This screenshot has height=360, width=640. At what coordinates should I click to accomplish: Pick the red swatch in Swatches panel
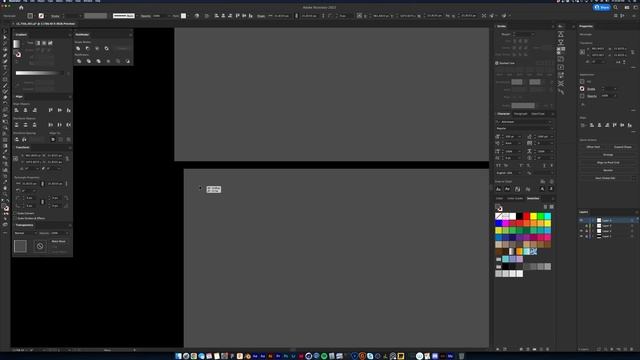tap(527, 216)
